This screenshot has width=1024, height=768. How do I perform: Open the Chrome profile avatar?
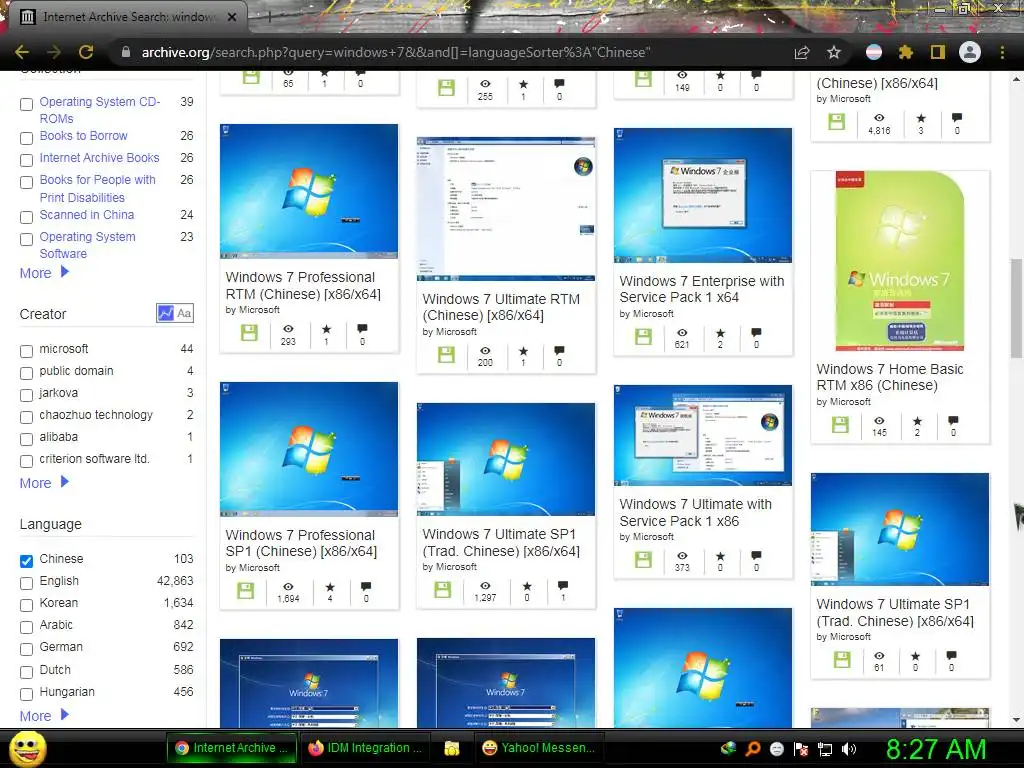pos(970,52)
